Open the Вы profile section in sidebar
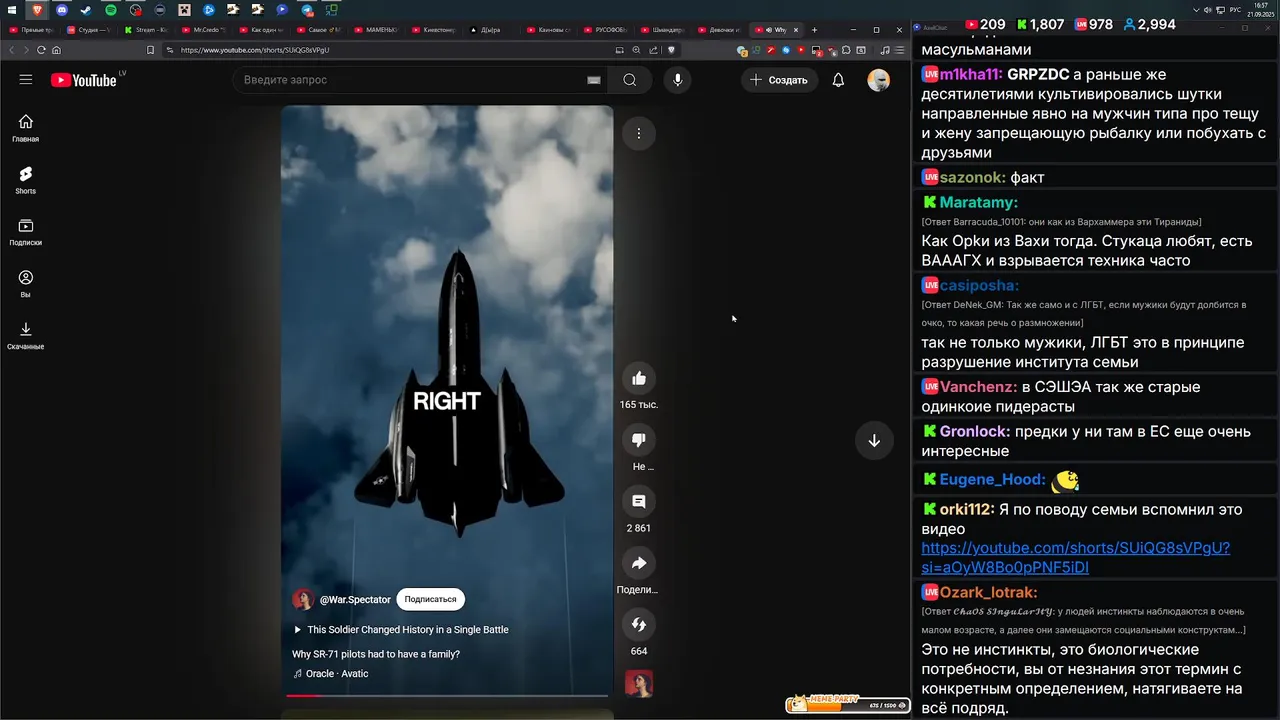Screen dimensions: 1280x720 (26, 284)
